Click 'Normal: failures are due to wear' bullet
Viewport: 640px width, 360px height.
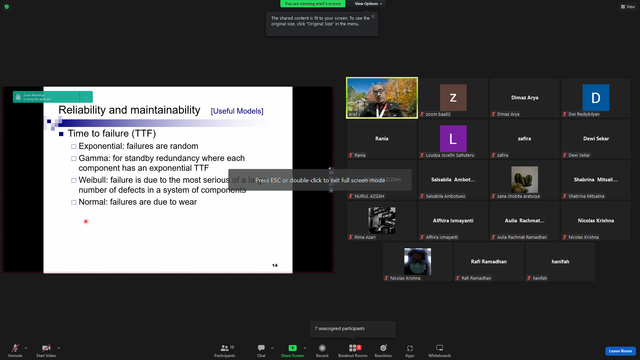[x=138, y=202]
